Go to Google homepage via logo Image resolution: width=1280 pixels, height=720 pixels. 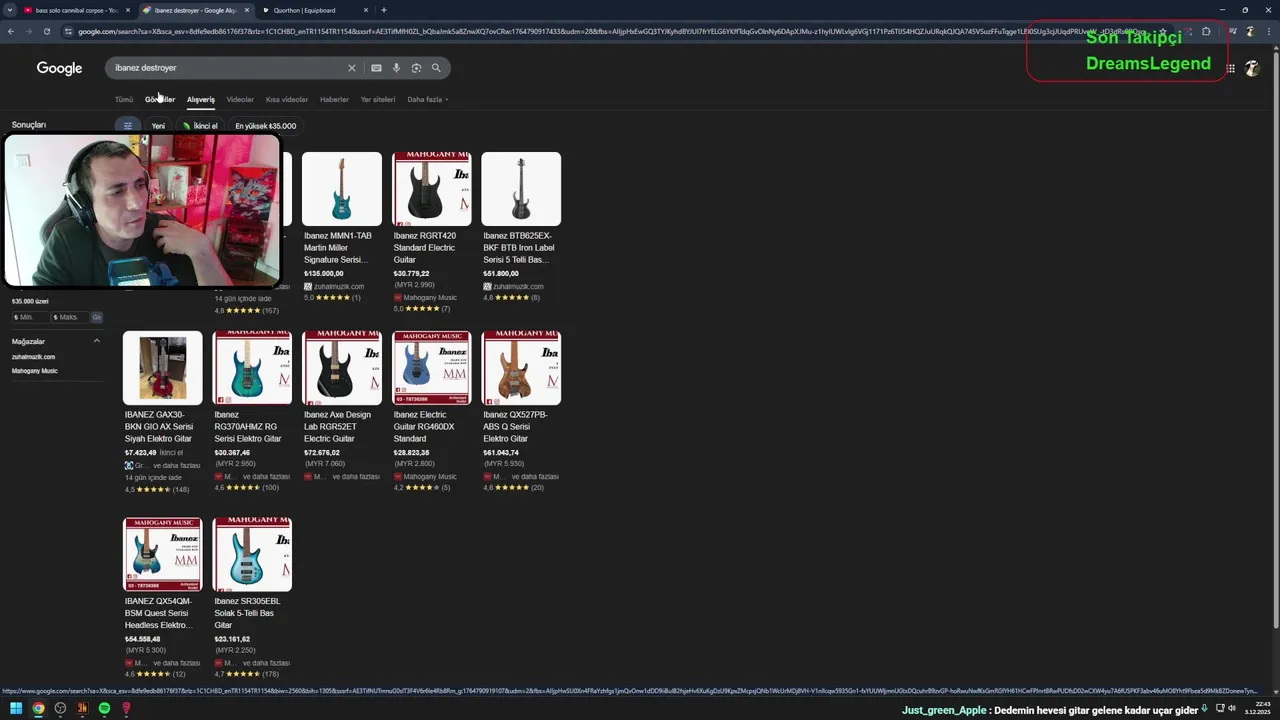(59, 68)
